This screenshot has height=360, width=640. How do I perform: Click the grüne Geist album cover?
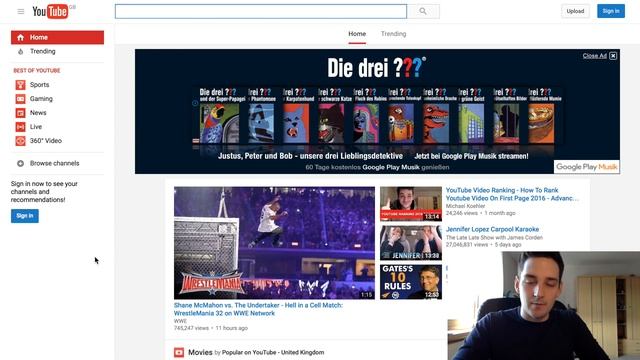tap(471, 123)
